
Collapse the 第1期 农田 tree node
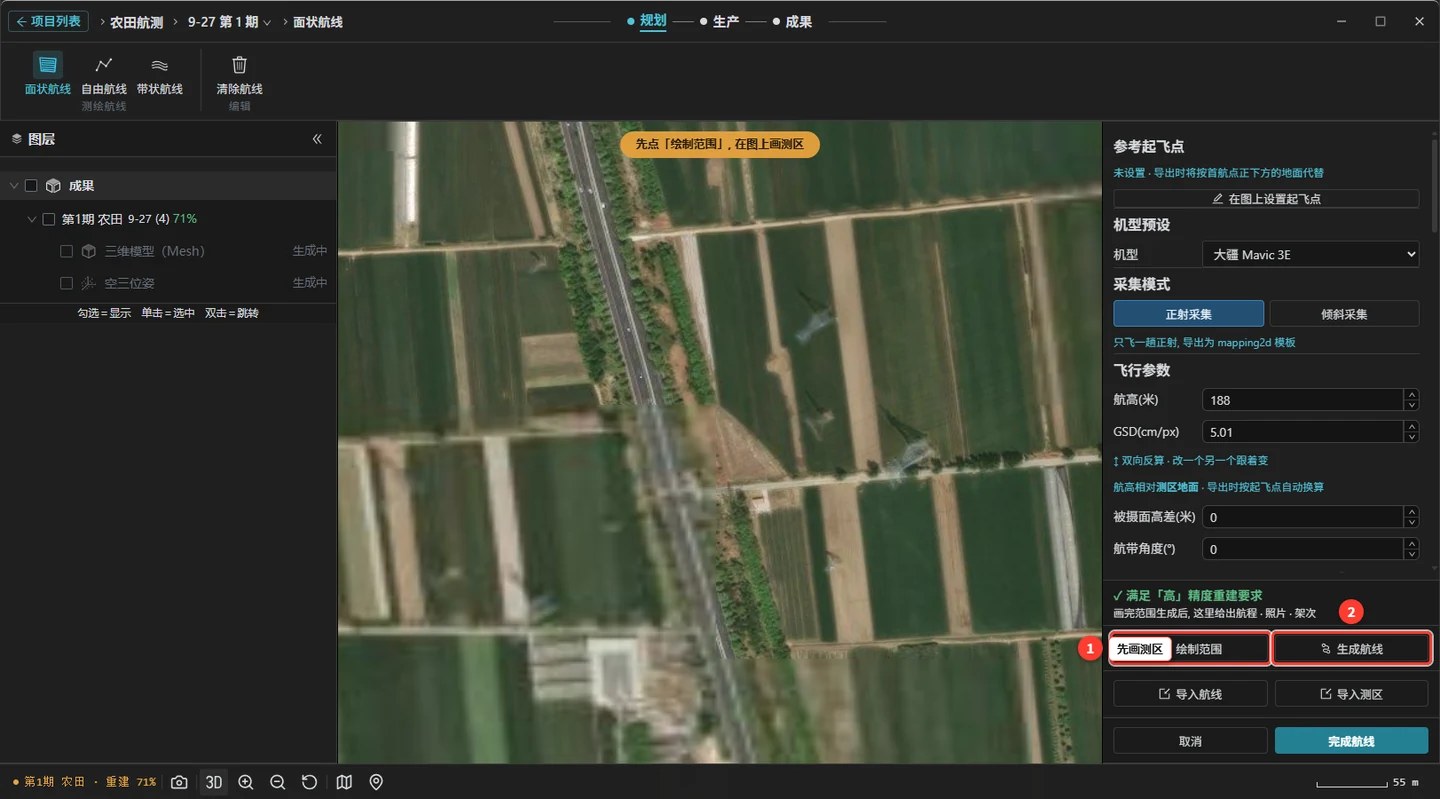pos(32,219)
